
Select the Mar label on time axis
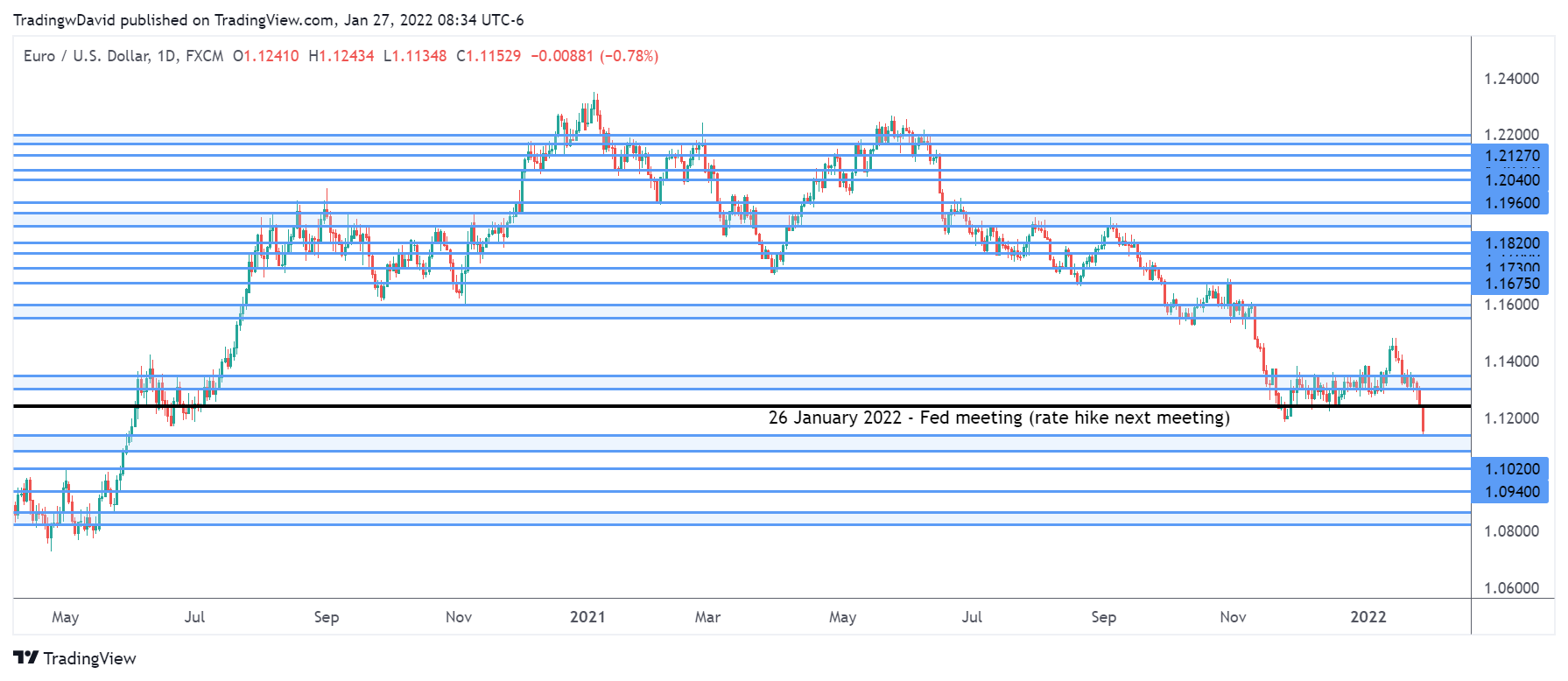pos(707,617)
